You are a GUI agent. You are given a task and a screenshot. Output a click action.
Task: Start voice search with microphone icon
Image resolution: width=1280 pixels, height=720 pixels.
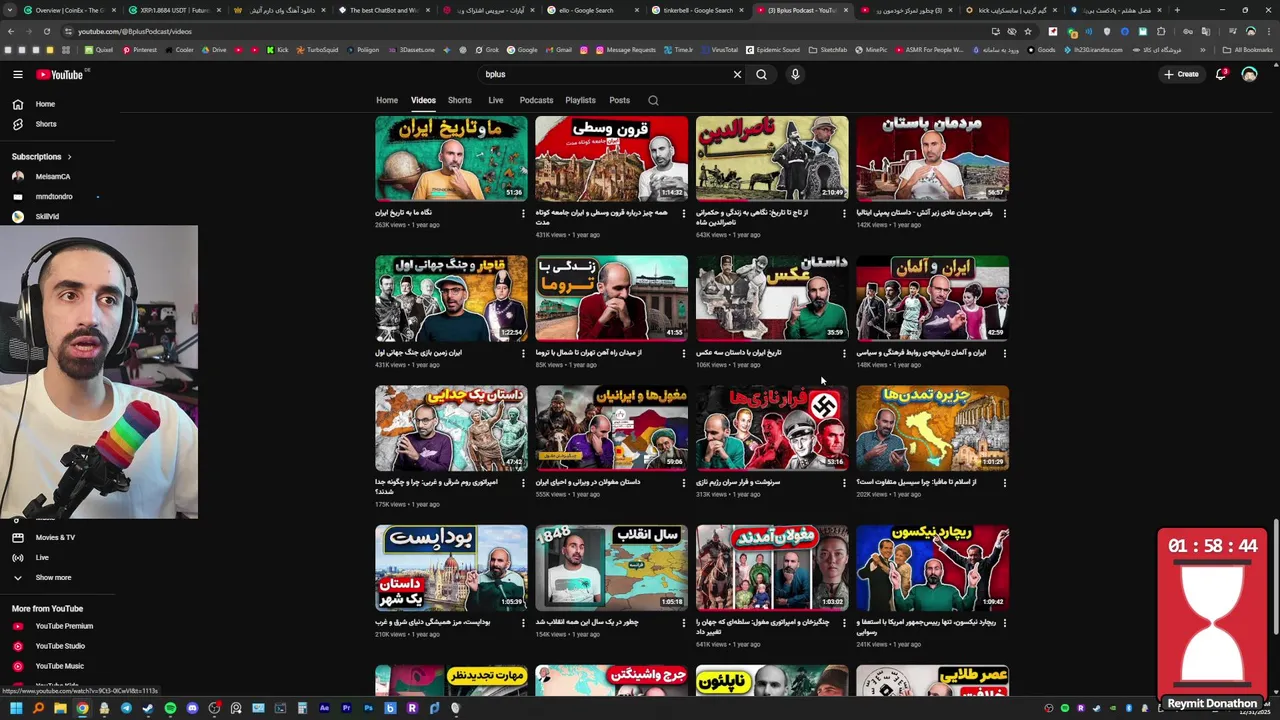[795, 74]
